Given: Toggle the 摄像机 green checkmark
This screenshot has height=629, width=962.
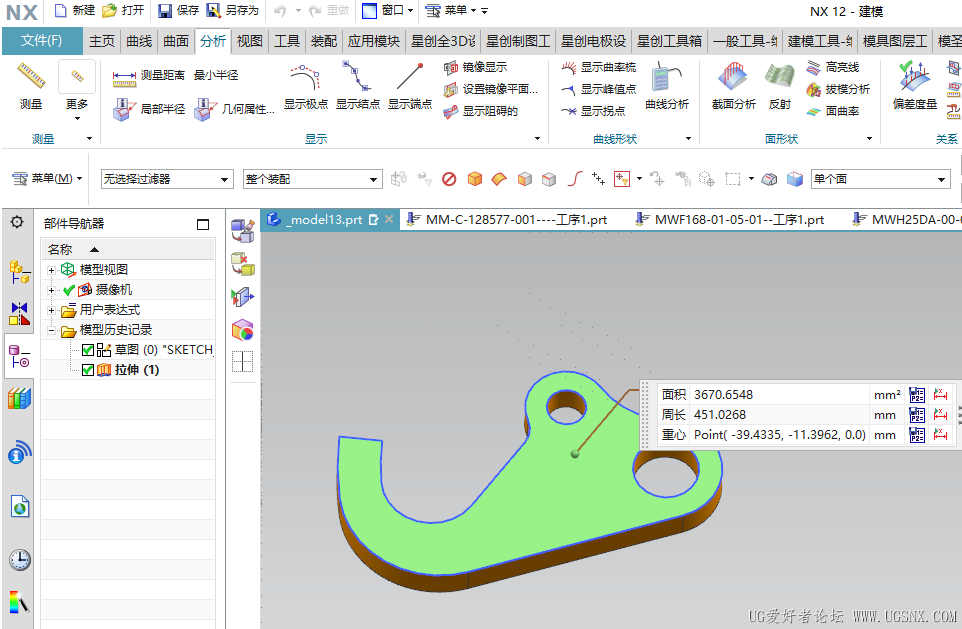Looking at the screenshot, I should click(x=69, y=290).
